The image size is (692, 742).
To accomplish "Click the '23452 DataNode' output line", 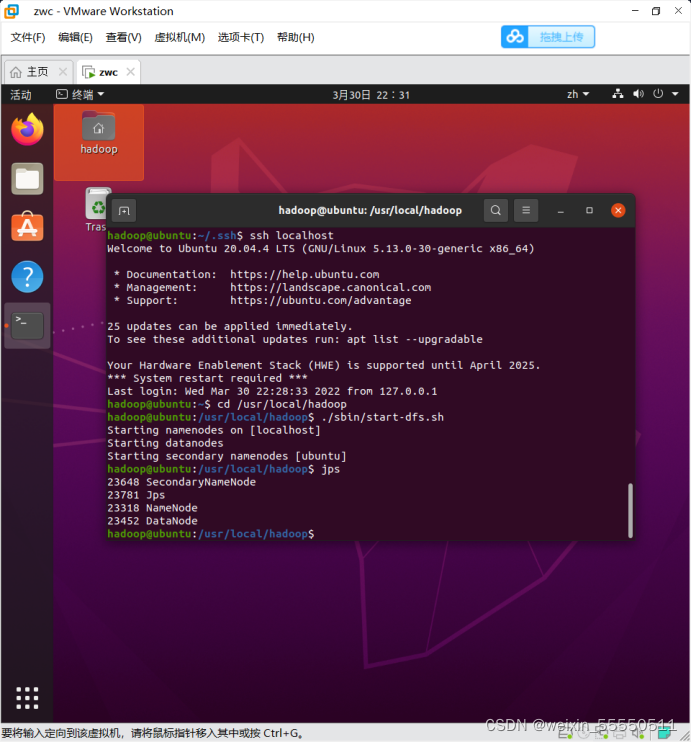I will [152, 521].
